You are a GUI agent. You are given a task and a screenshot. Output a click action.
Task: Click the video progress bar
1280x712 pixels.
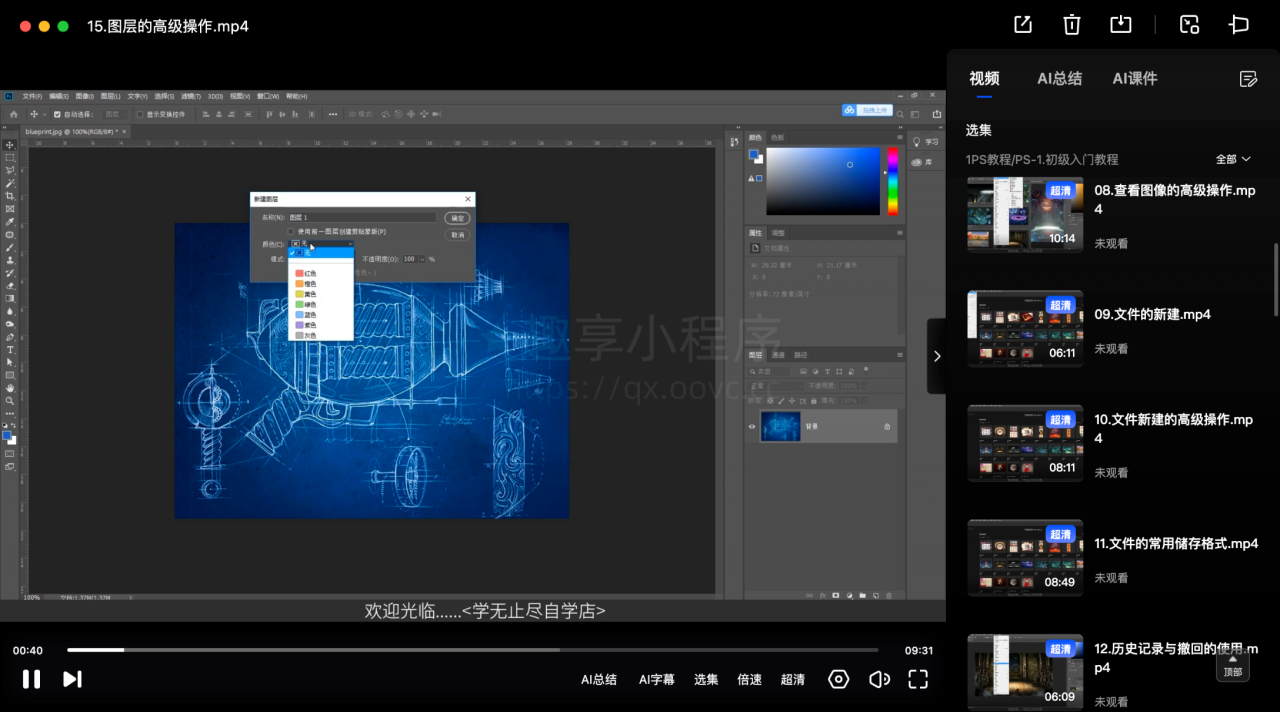tap(472, 650)
